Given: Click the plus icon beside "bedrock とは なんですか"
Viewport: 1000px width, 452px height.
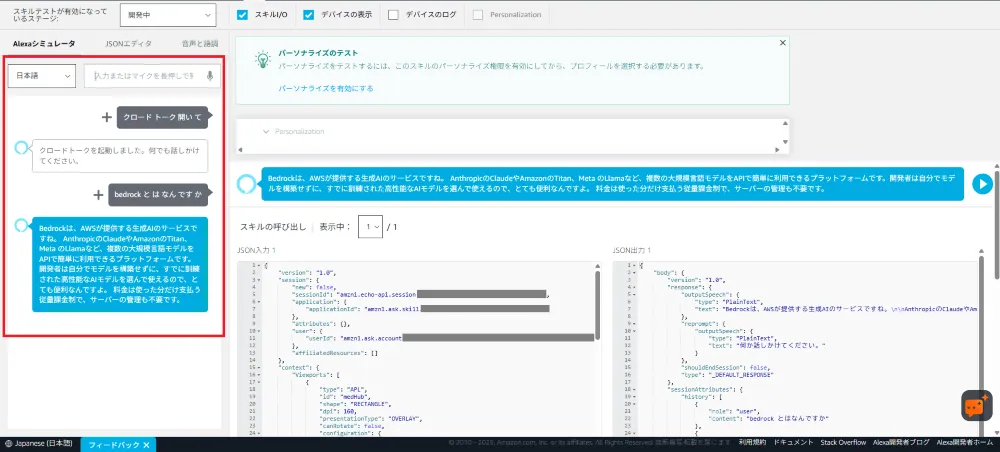Looking at the screenshot, I should click(99, 195).
